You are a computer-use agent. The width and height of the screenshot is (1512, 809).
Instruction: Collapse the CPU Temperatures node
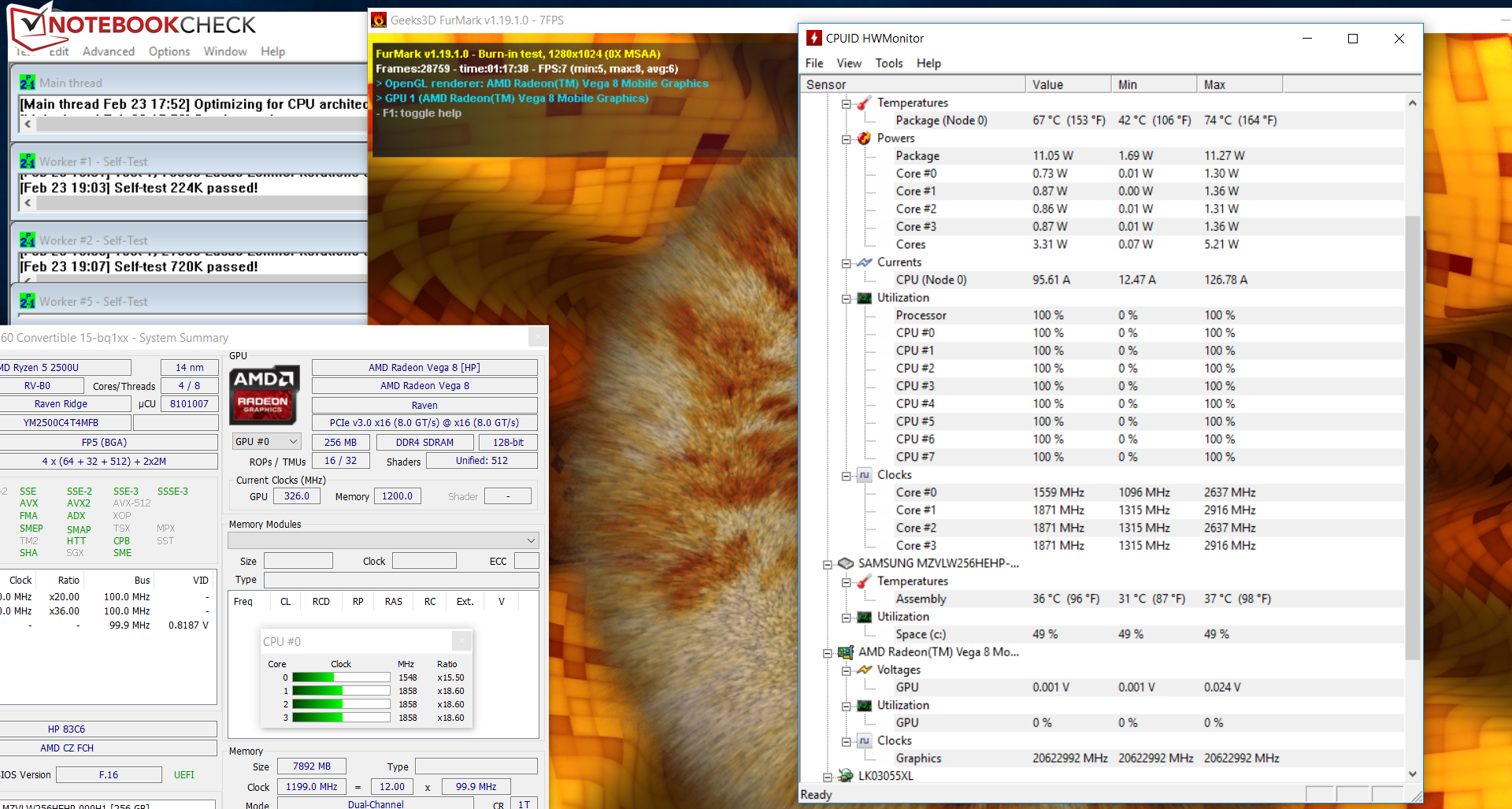[846, 103]
